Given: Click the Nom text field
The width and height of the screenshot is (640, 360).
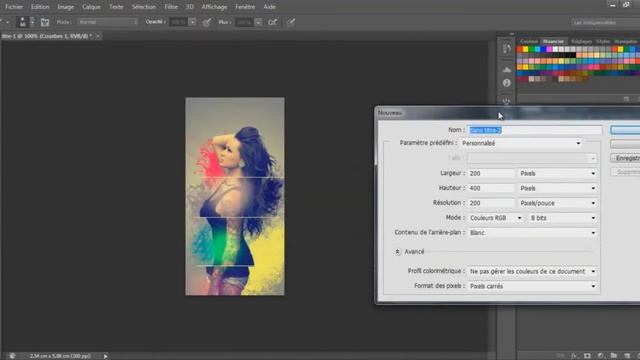Looking at the screenshot, I should pyautogui.click(x=535, y=130).
